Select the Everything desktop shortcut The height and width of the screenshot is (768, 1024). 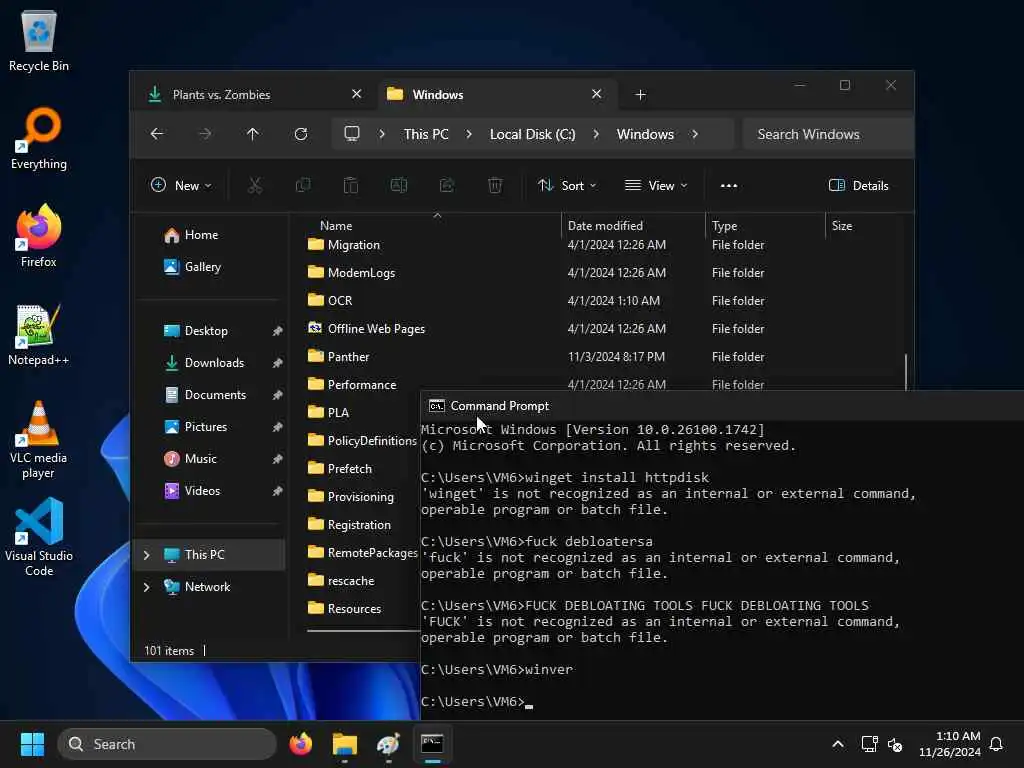tap(39, 138)
